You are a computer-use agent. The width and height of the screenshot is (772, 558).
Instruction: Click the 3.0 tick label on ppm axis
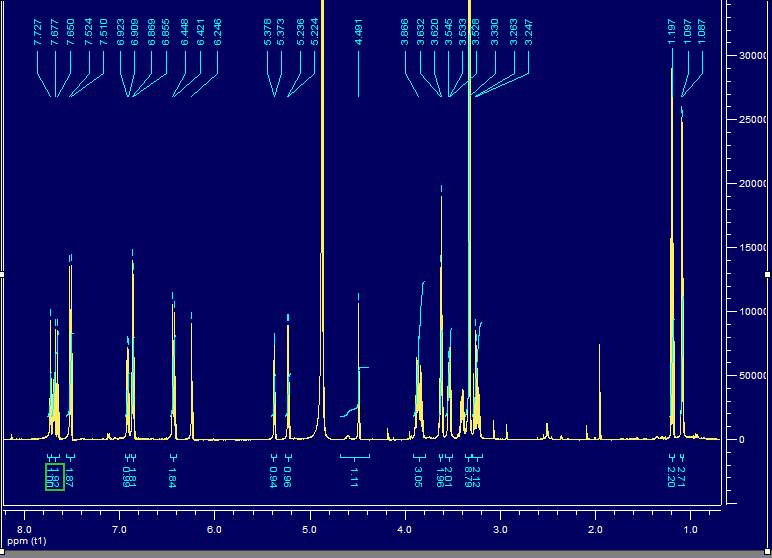pyautogui.click(x=500, y=530)
